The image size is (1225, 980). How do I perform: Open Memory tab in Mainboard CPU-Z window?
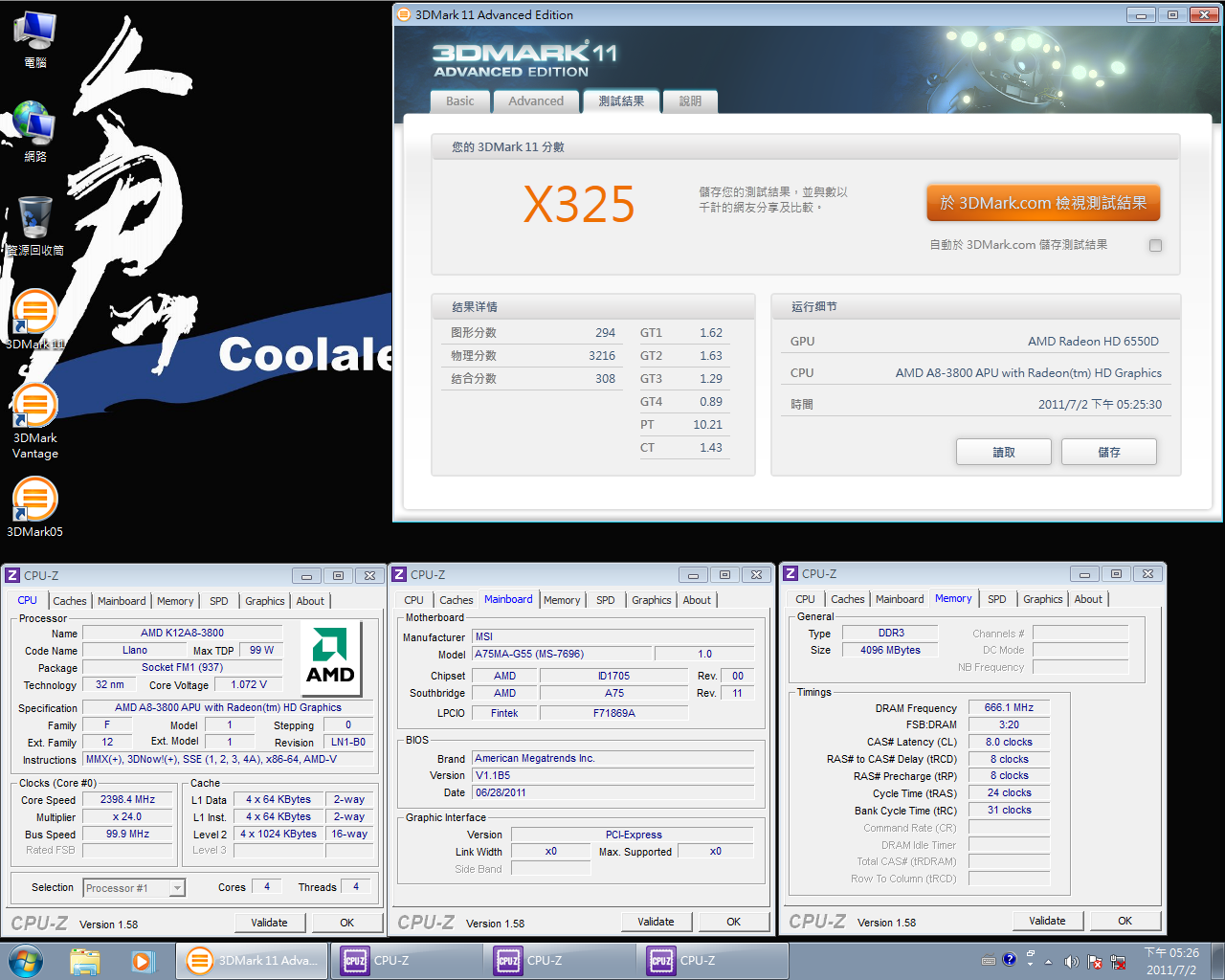562,600
